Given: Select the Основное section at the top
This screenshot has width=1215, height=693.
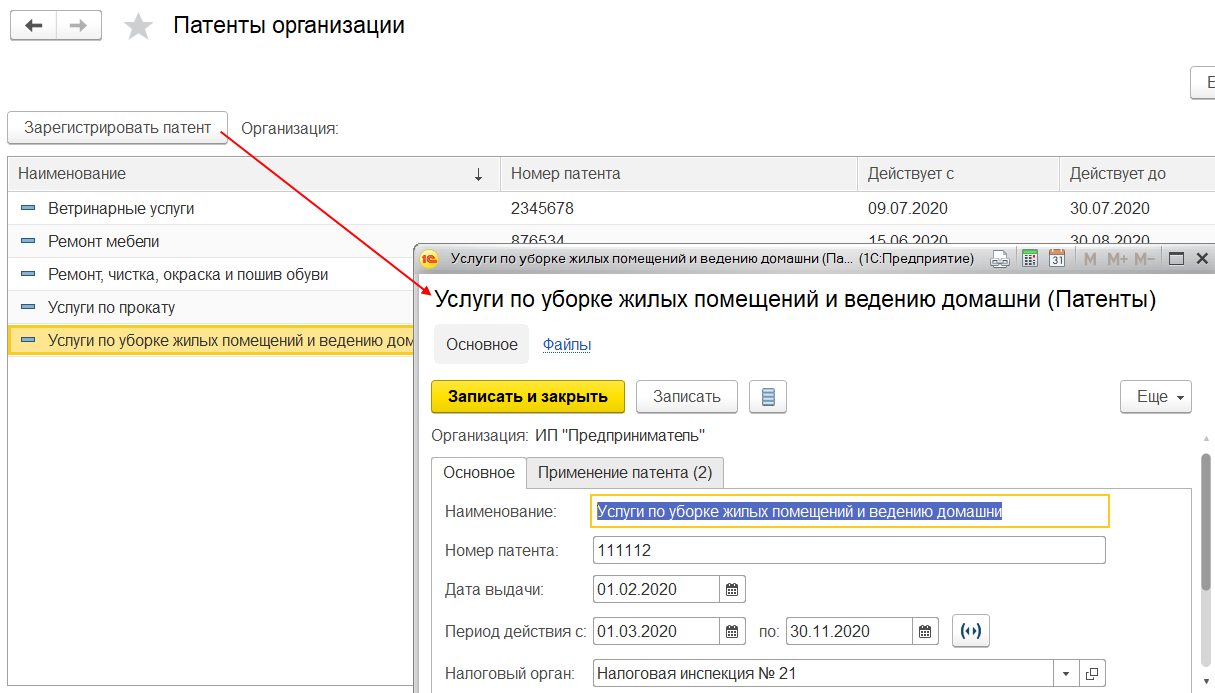Looking at the screenshot, I should pos(482,345).
